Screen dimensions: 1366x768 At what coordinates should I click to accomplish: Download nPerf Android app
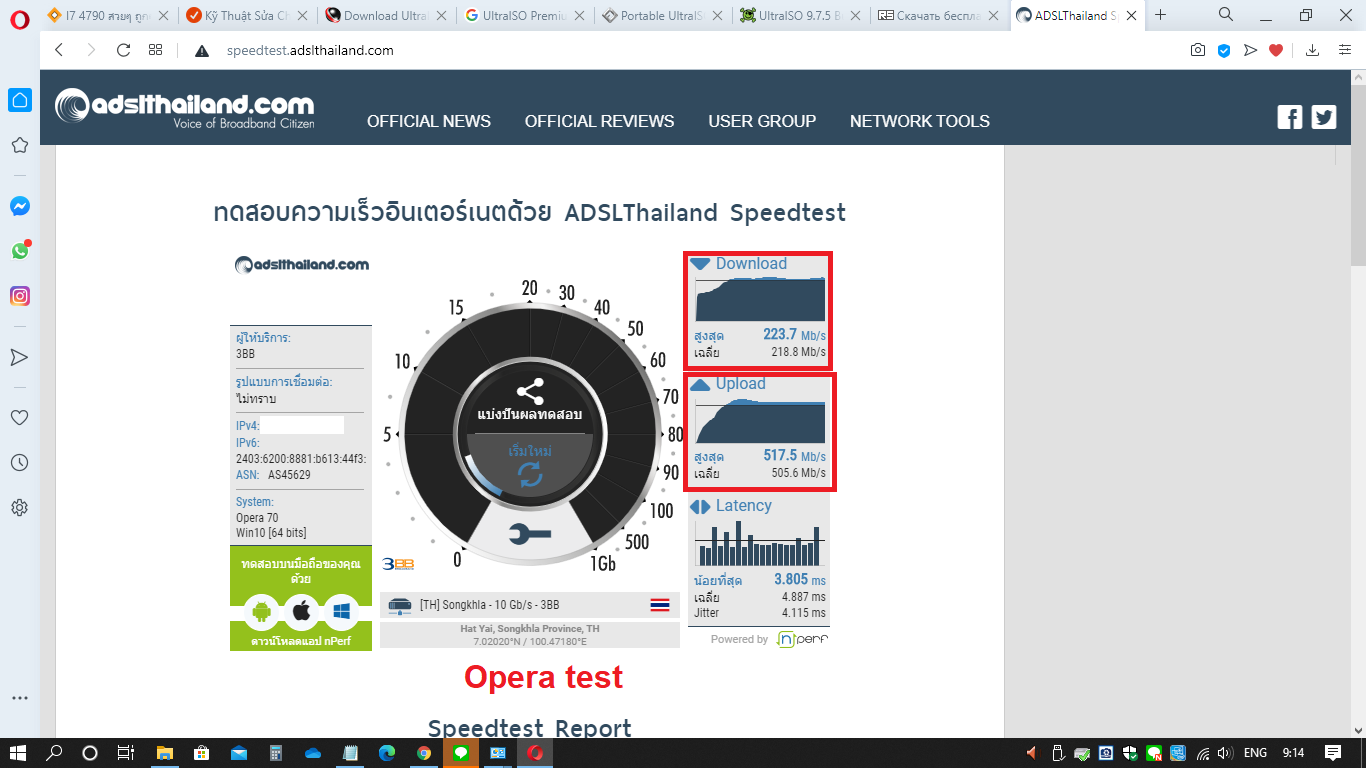tap(262, 611)
